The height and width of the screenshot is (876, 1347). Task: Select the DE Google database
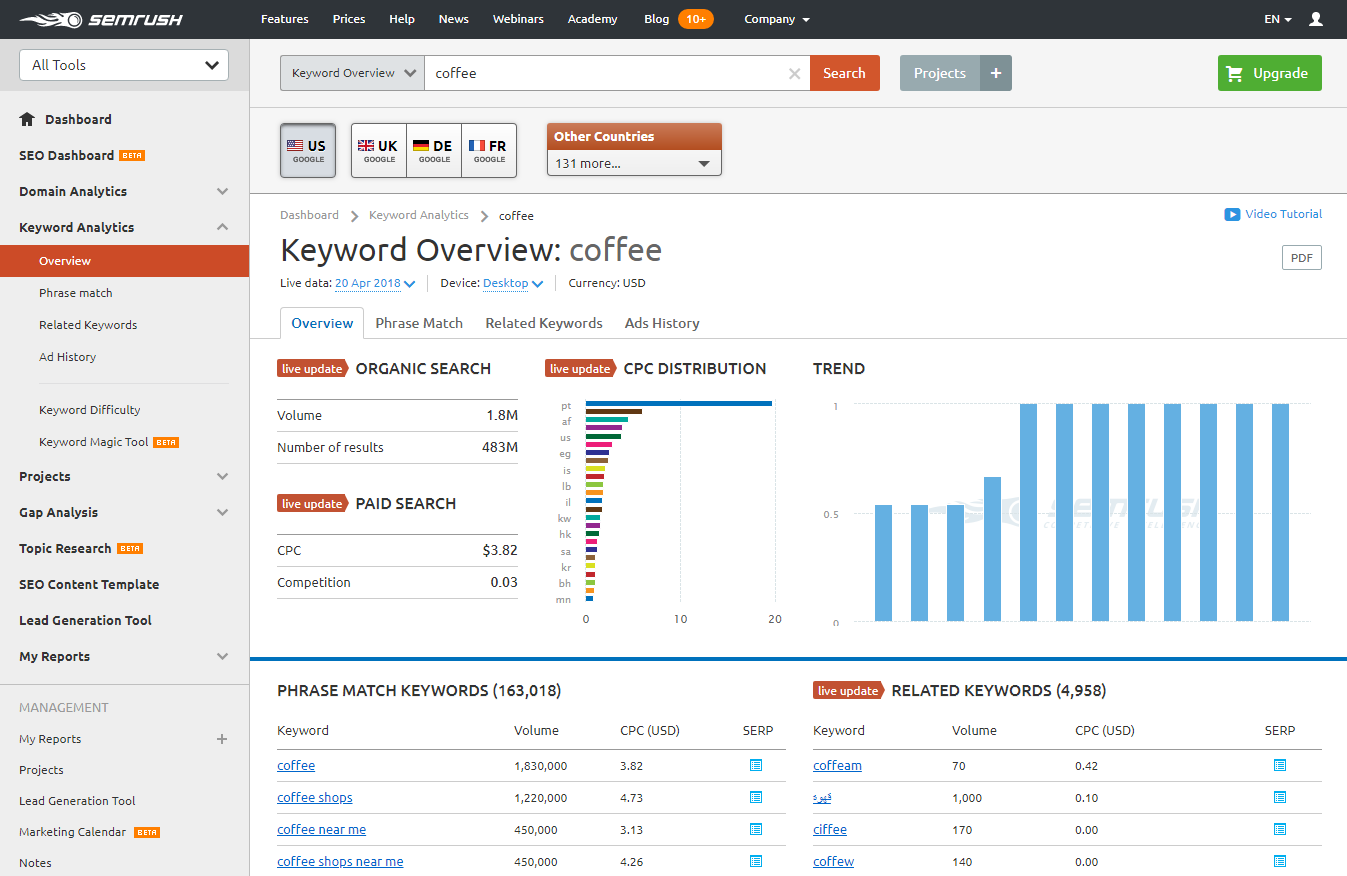tap(434, 151)
